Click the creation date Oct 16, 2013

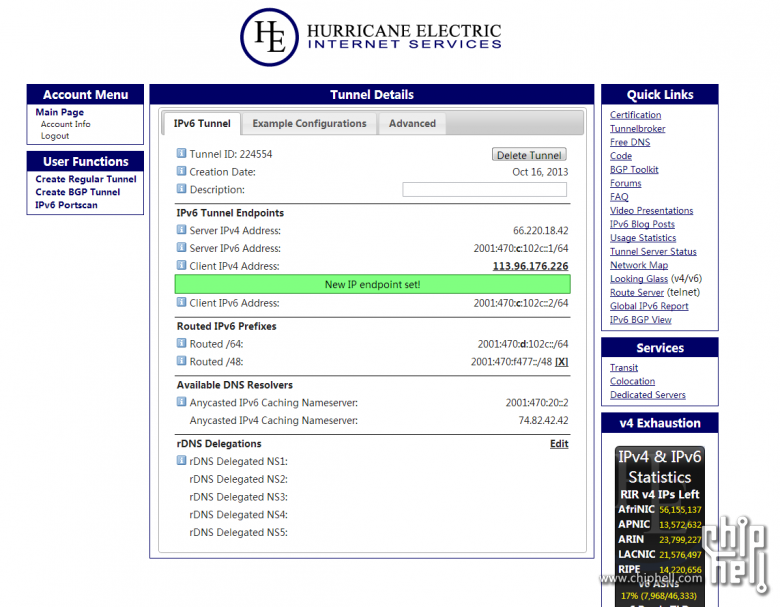(x=540, y=172)
